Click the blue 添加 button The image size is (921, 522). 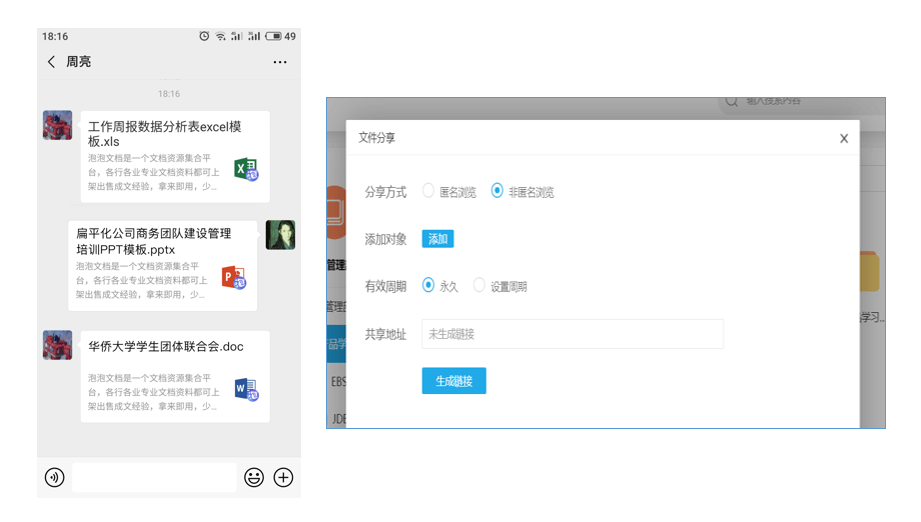[438, 239]
